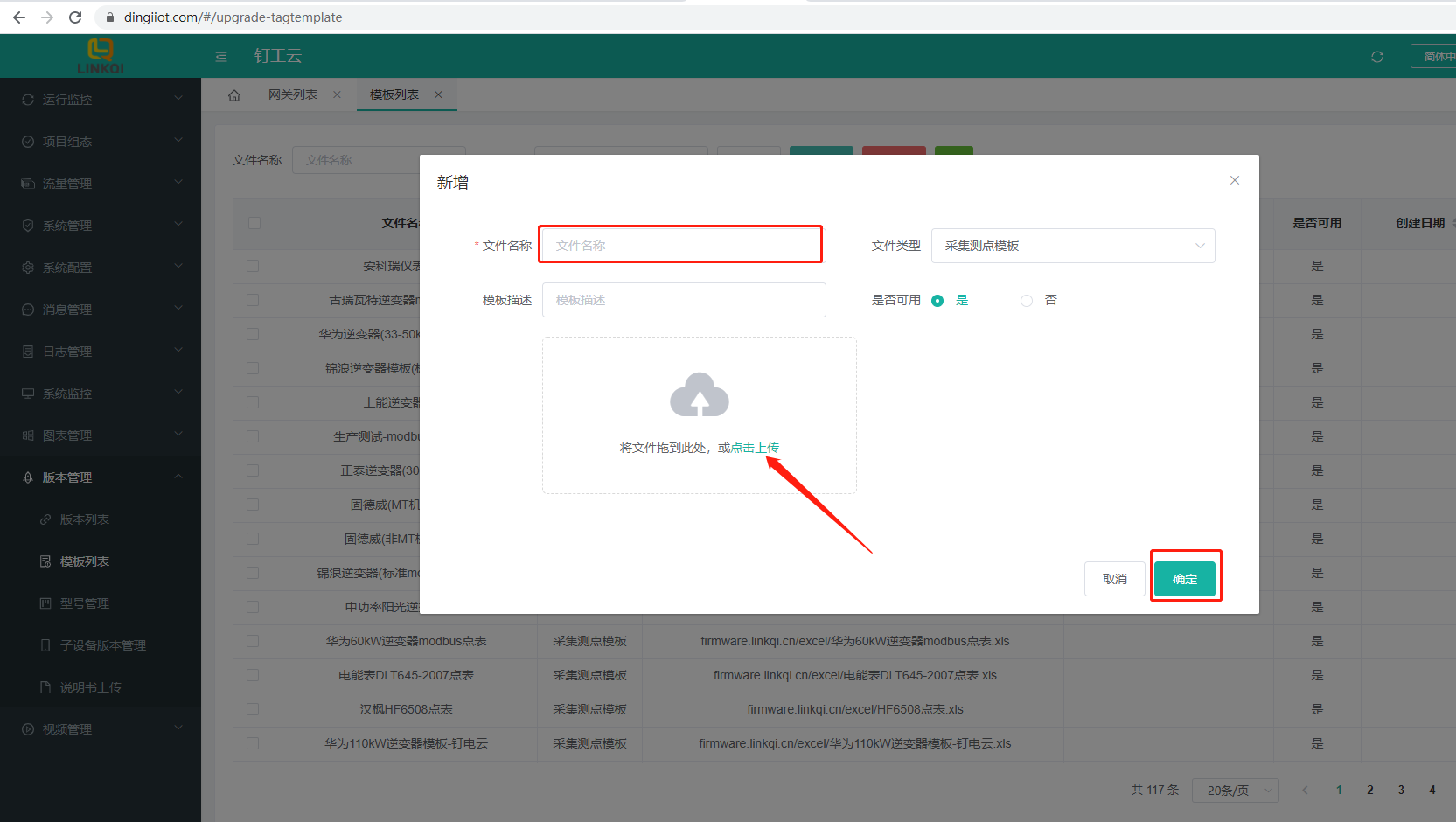Click the refresh icon in header
The height and width of the screenshot is (822, 1456).
pyautogui.click(x=1376, y=57)
